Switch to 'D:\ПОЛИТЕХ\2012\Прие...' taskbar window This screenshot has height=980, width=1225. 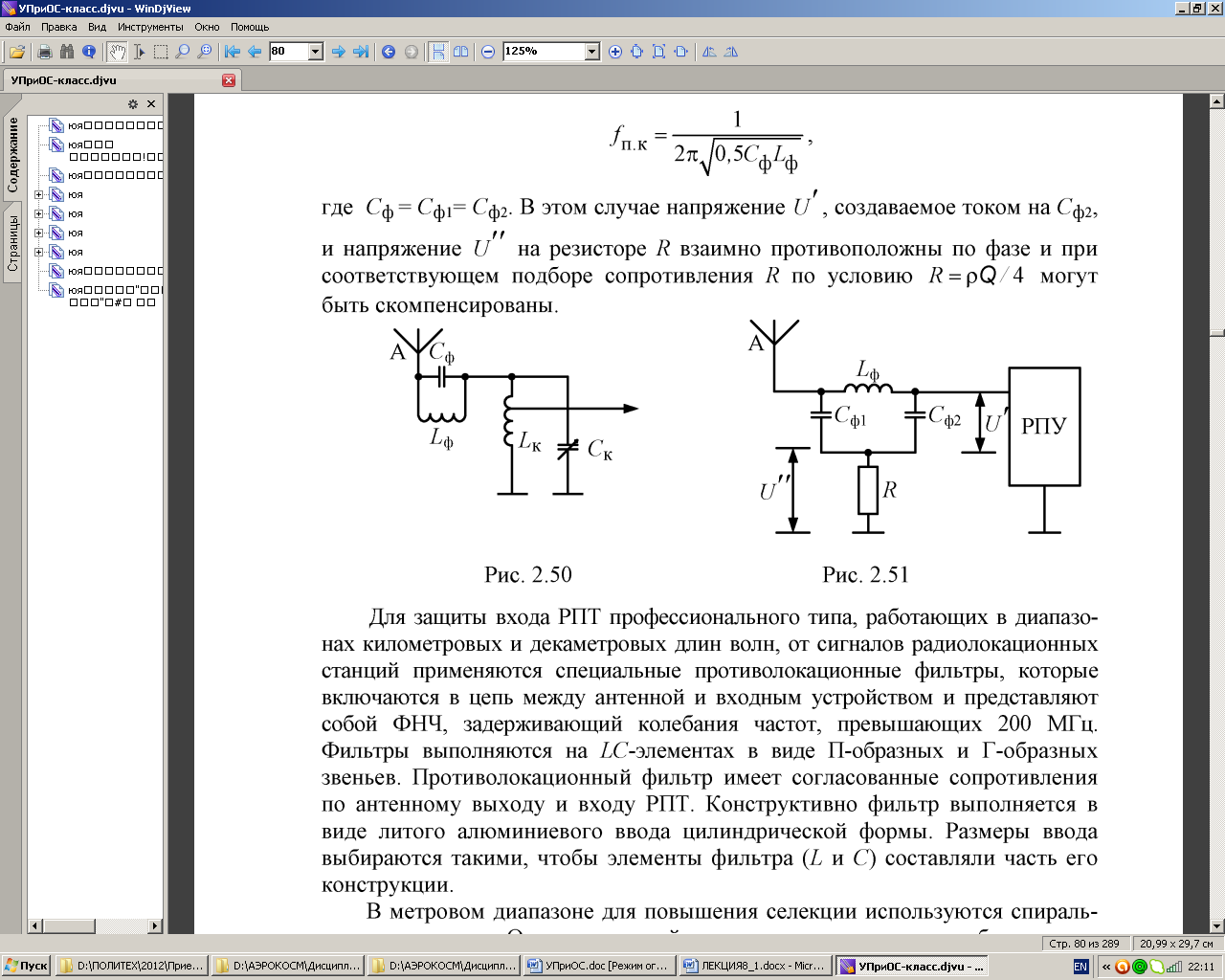[131, 967]
